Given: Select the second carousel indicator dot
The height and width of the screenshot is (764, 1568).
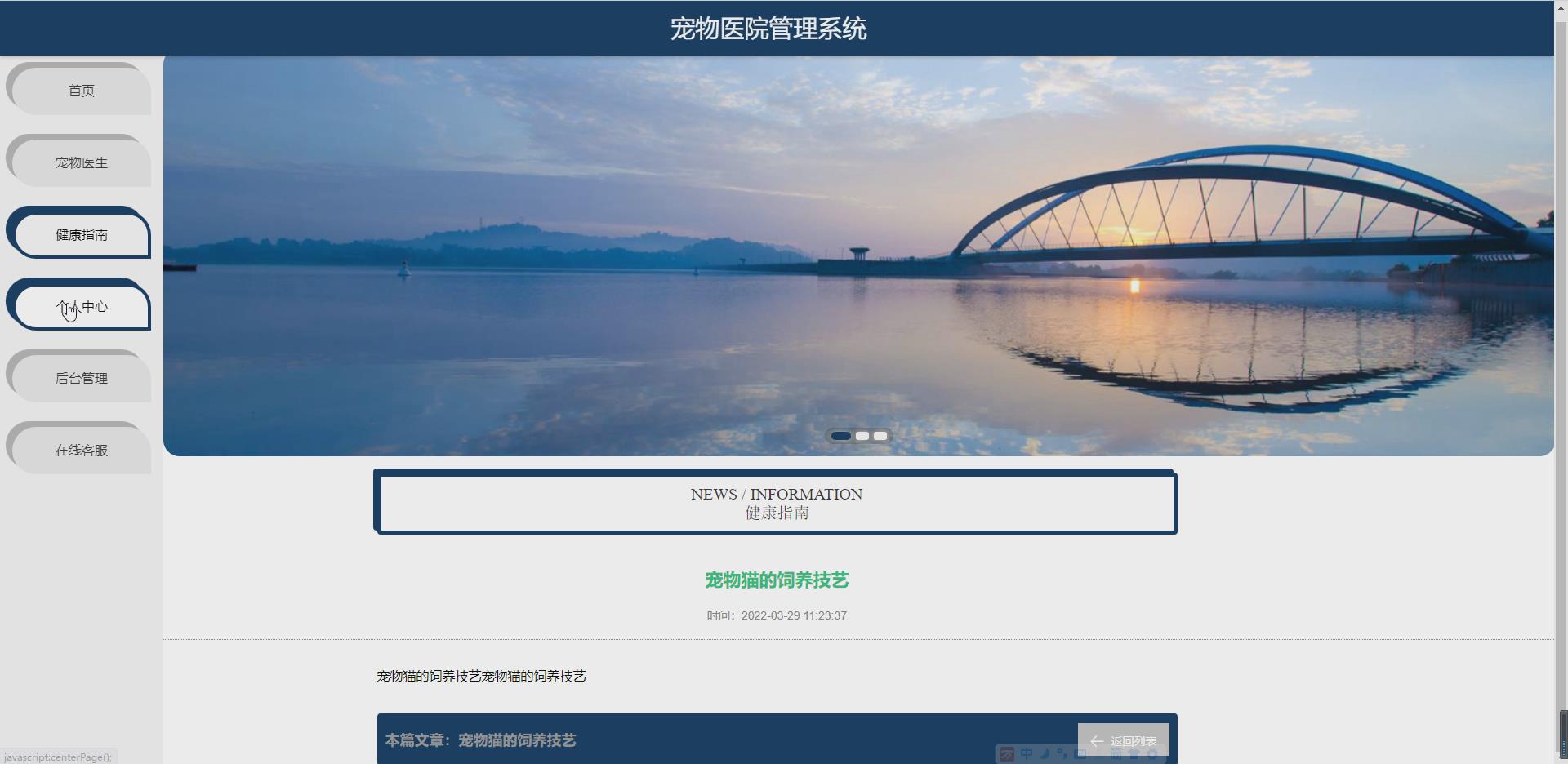Looking at the screenshot, I should click(861, 436).
